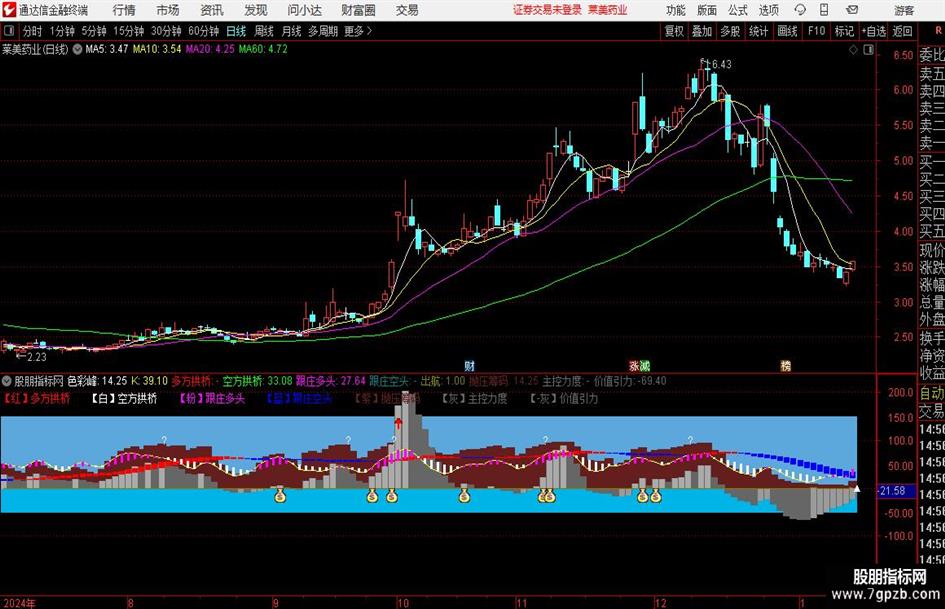Toggle the panel layout icon before 分时
The width and height of the screenshot is (945, 609).
click(9, 31)
